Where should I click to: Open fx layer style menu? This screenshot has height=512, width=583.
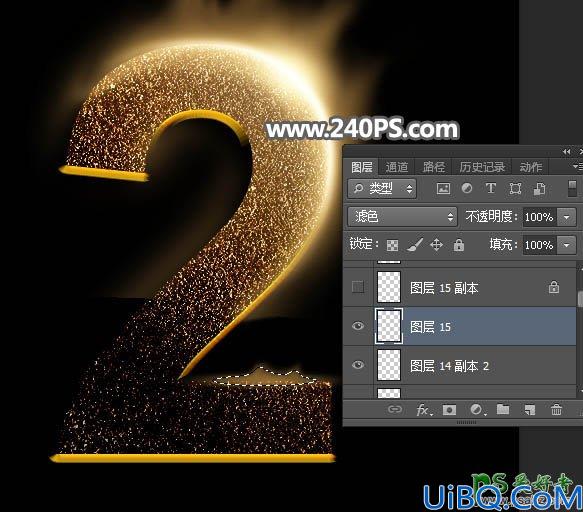[x=424, y=410]
